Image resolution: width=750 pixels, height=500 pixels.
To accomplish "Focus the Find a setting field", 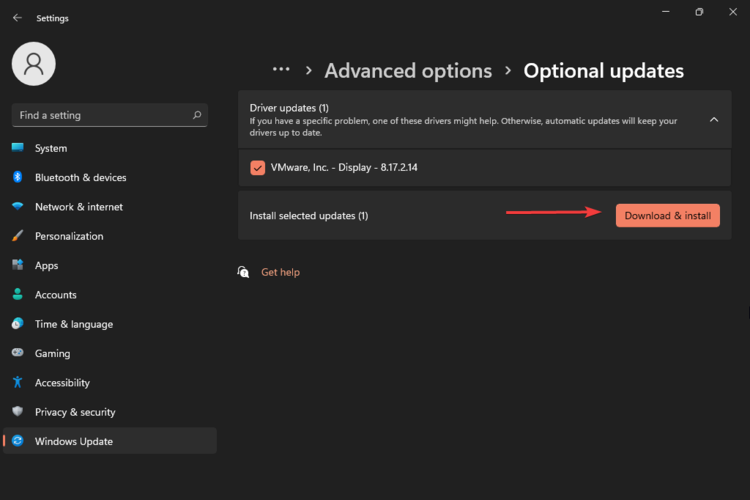I will [x=100, y=115].
